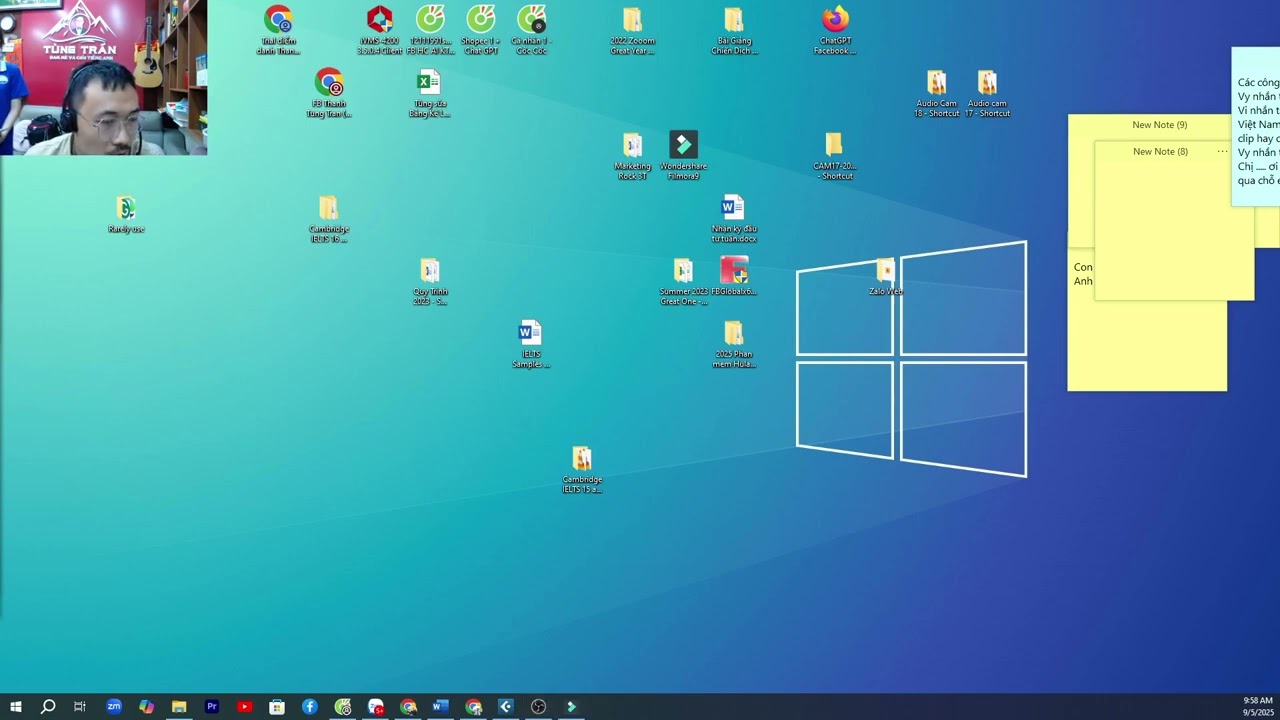The image size is (1280, 720).
Task: Select the 2025 Phần mềm Hula folder
Action: click(734, 344)
